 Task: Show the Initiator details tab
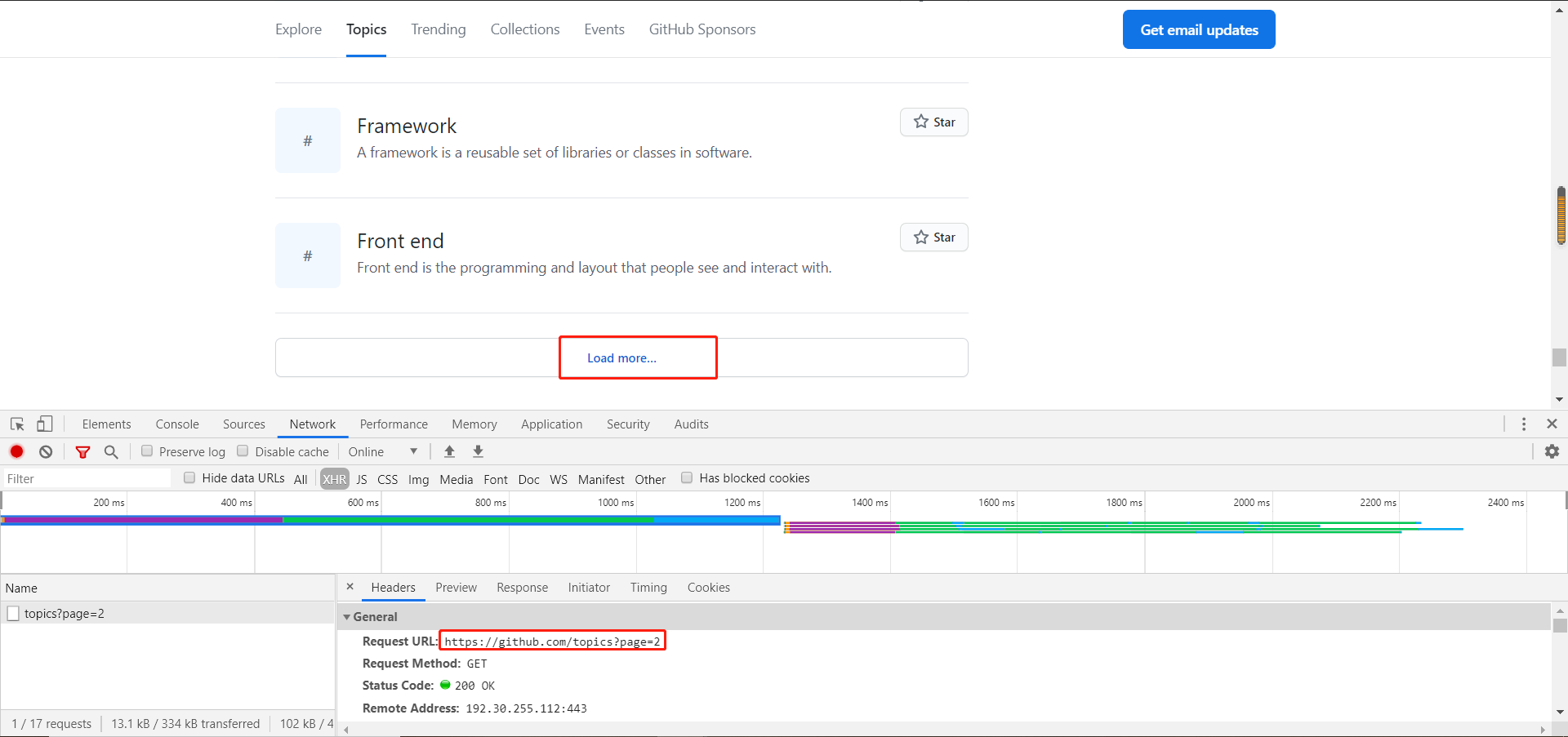coord(589,588)
